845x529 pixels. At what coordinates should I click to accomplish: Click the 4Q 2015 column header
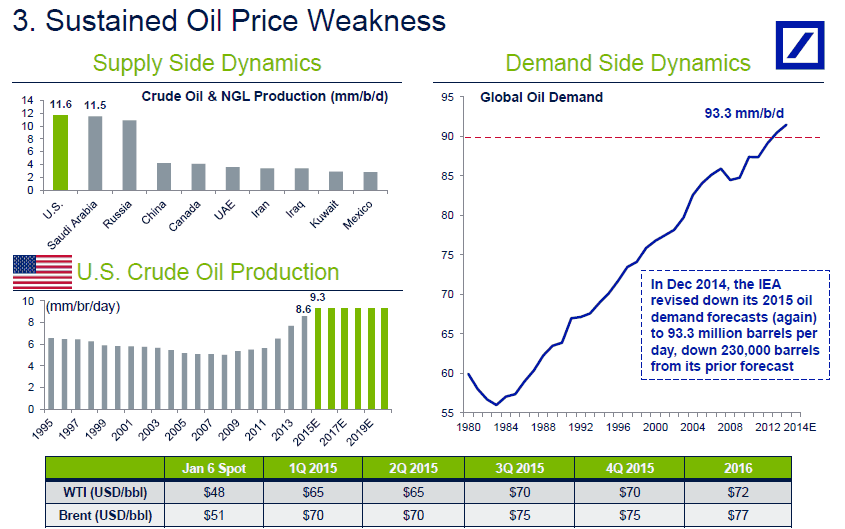pyautogui.click(x=629, y=468)
